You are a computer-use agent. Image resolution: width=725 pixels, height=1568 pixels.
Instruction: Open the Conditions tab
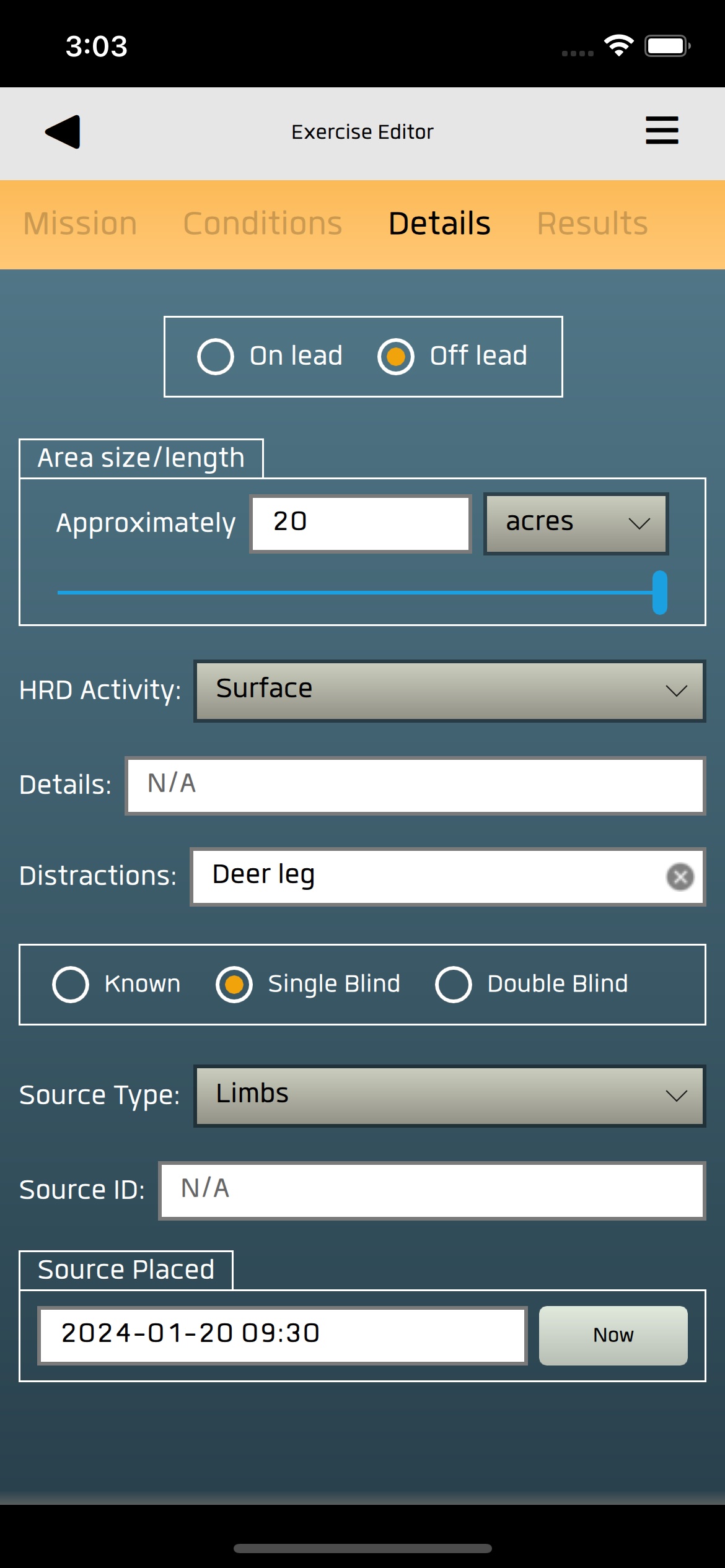tap(263, 224)
